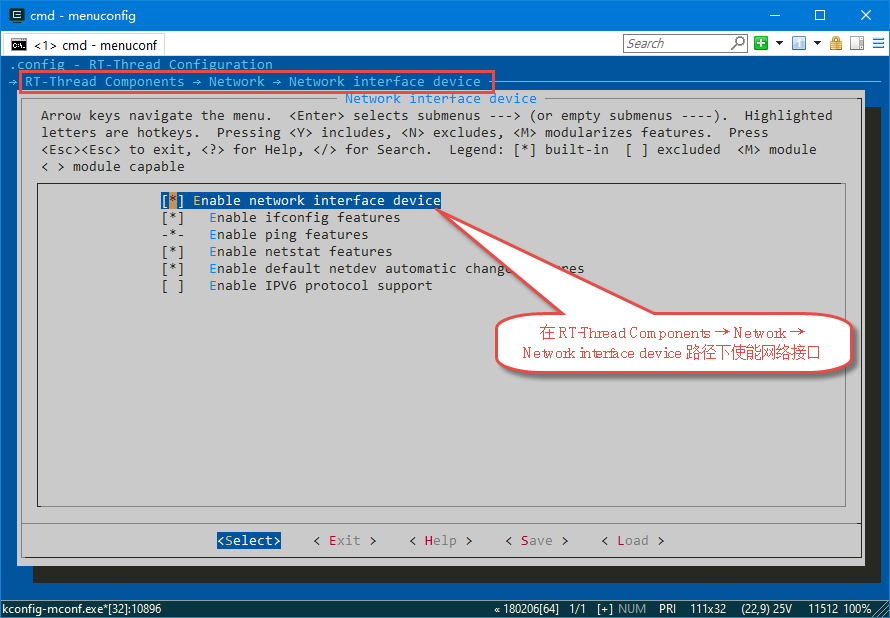Viewport: 890px width, 618px height.
Task: Toggle 'Enable default netdev automatic change' option
Action: point(372,269)
